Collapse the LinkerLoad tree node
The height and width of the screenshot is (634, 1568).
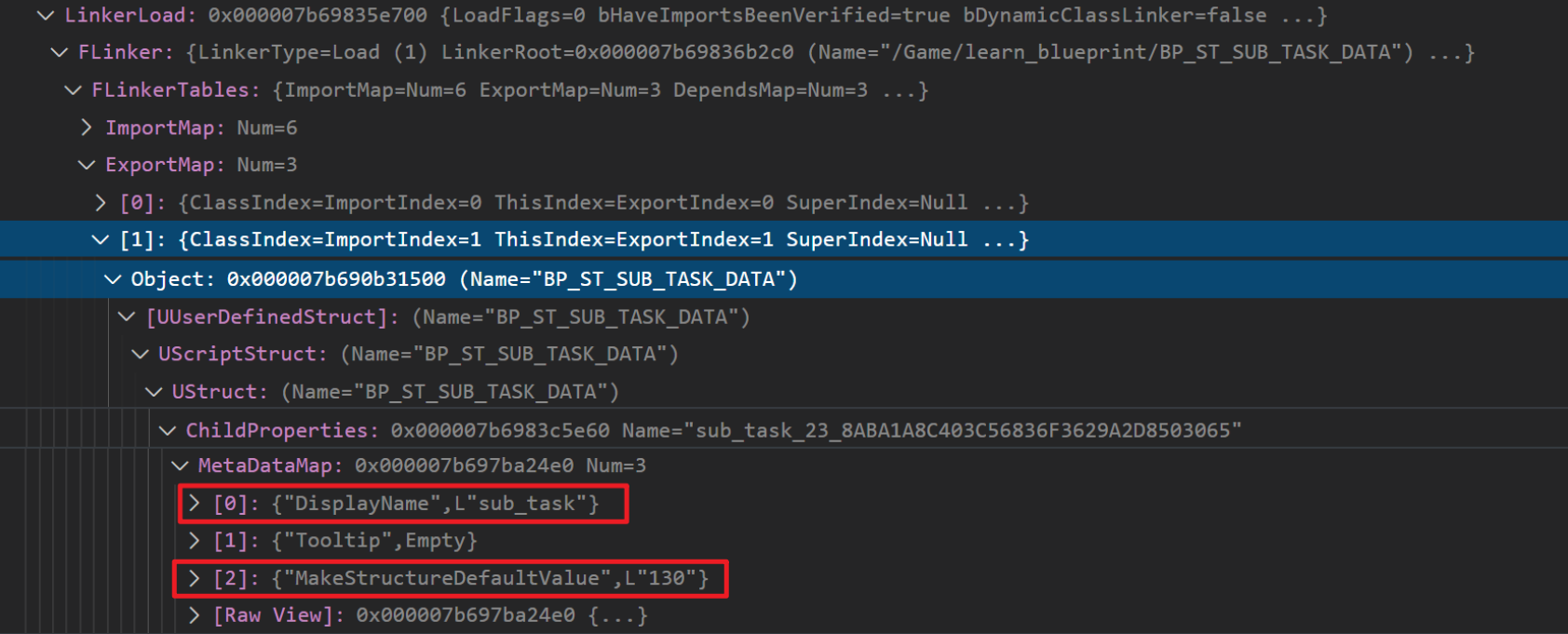coord(45,16)
